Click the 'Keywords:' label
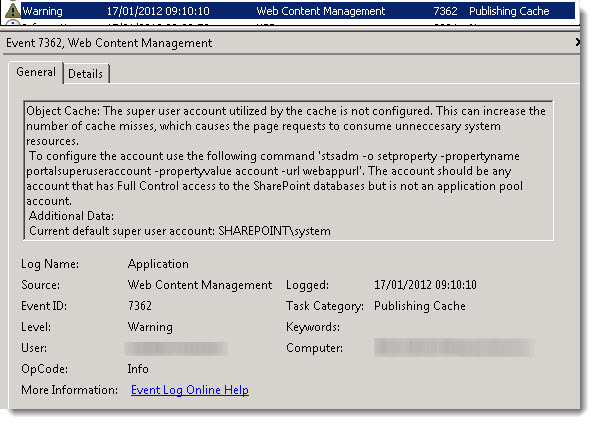The image size is (595, 424). (313, 327)
